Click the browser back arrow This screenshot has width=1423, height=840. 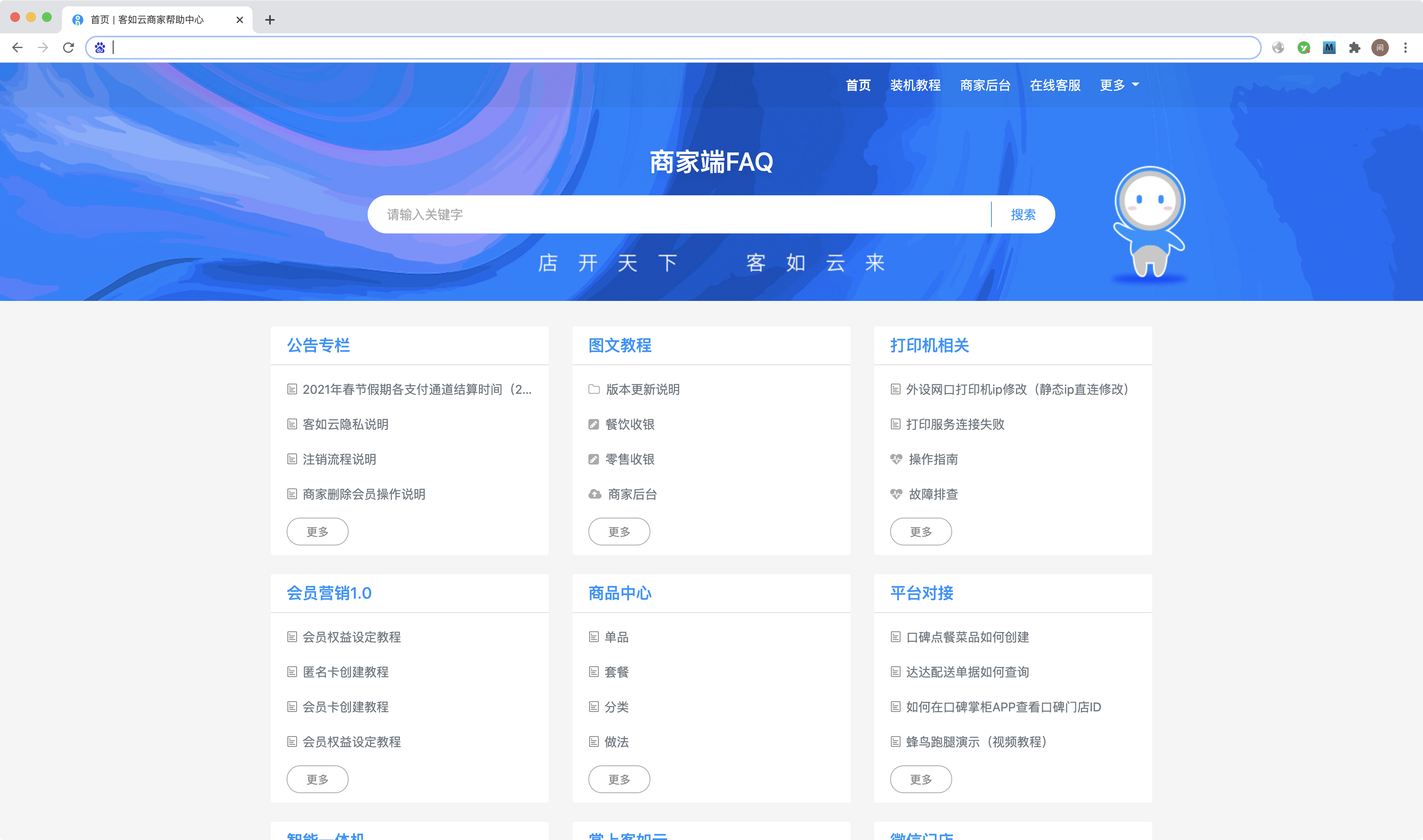17,48
